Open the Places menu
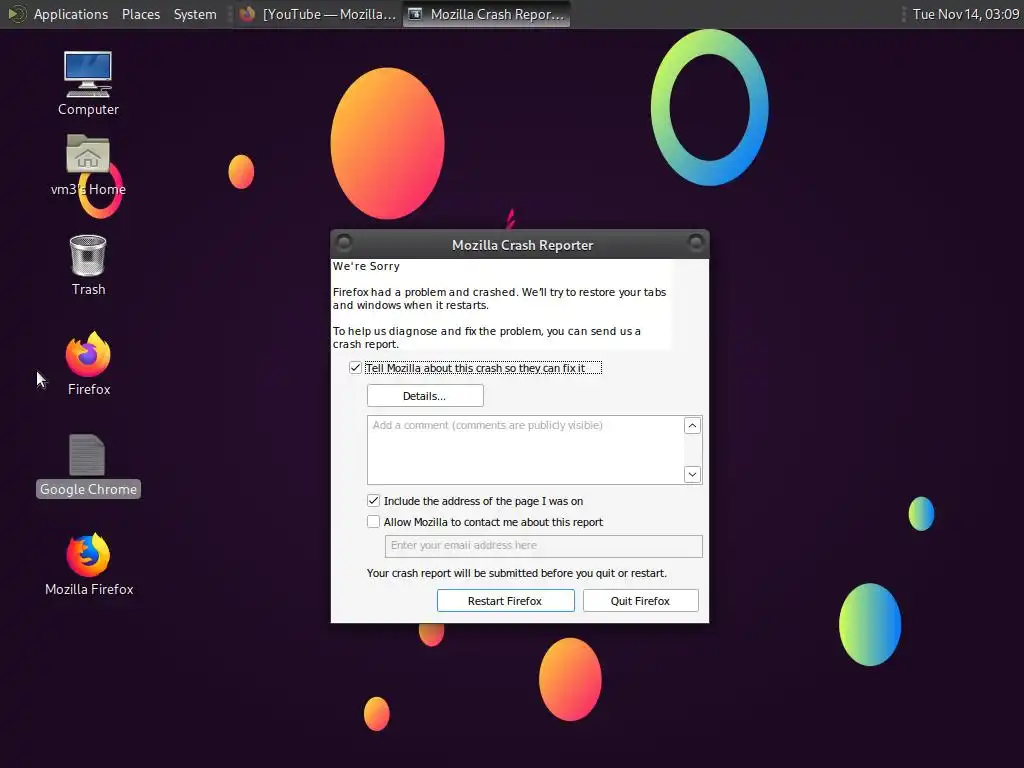The width and height of the screenshot is (1024, 768). tap(141, 14)
